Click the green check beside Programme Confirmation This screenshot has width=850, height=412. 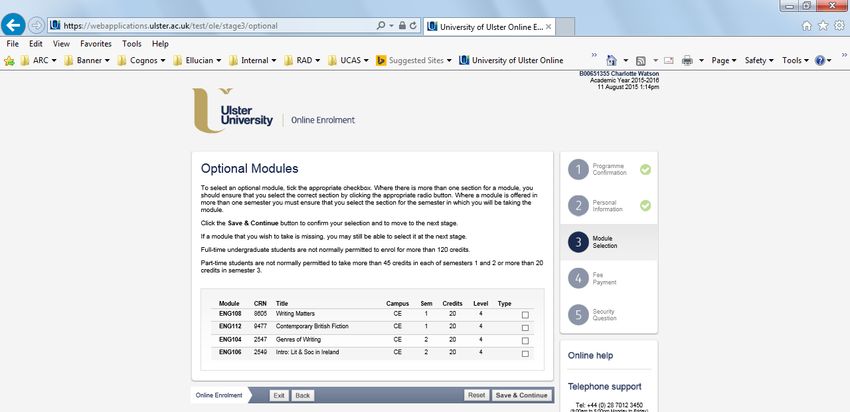pyautogui.click(x=645, y=169)
